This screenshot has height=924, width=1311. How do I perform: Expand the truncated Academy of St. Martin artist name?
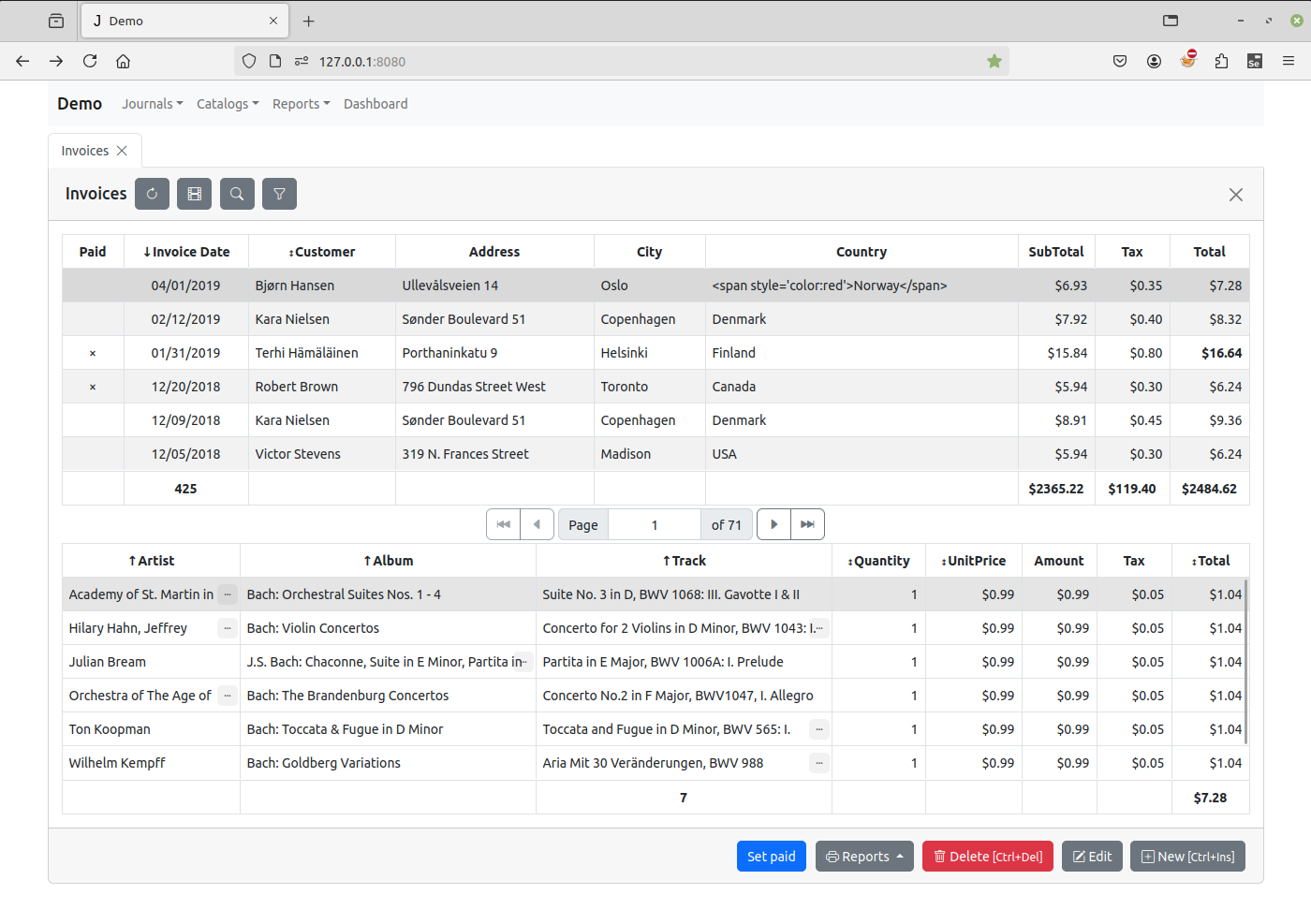[x=227, y=594]
